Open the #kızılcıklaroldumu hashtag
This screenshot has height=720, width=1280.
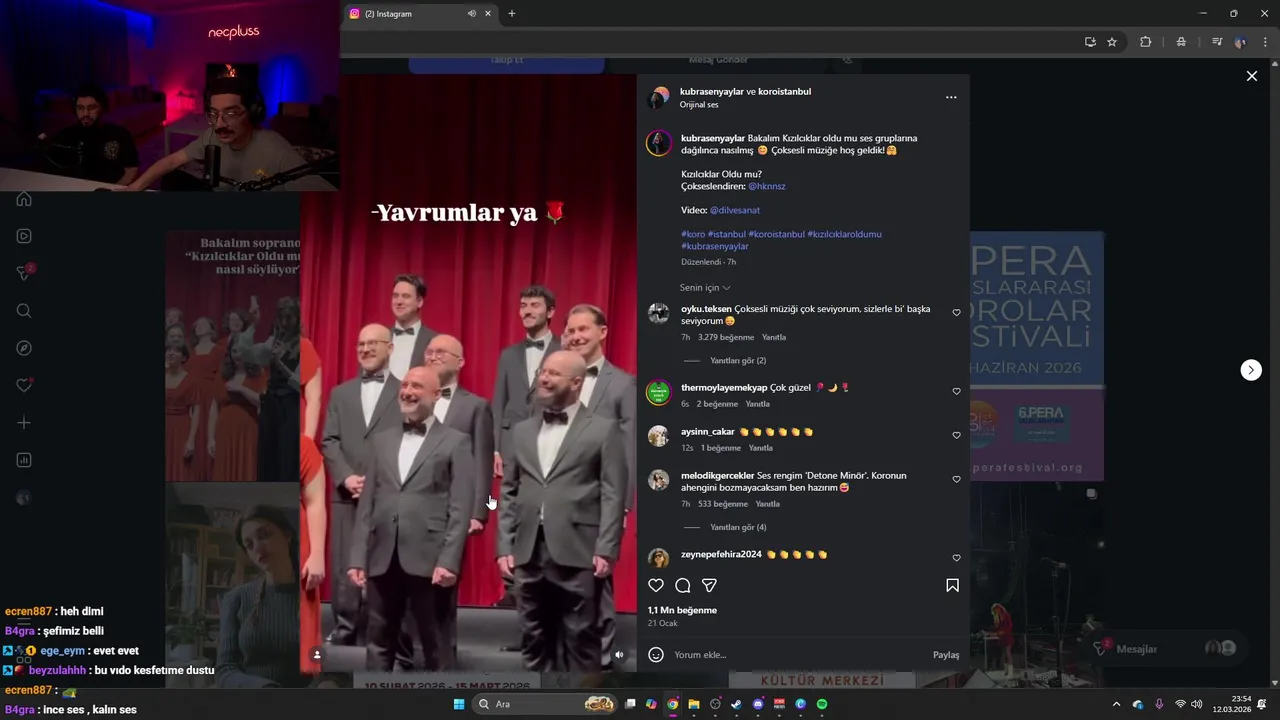point(845,234)
